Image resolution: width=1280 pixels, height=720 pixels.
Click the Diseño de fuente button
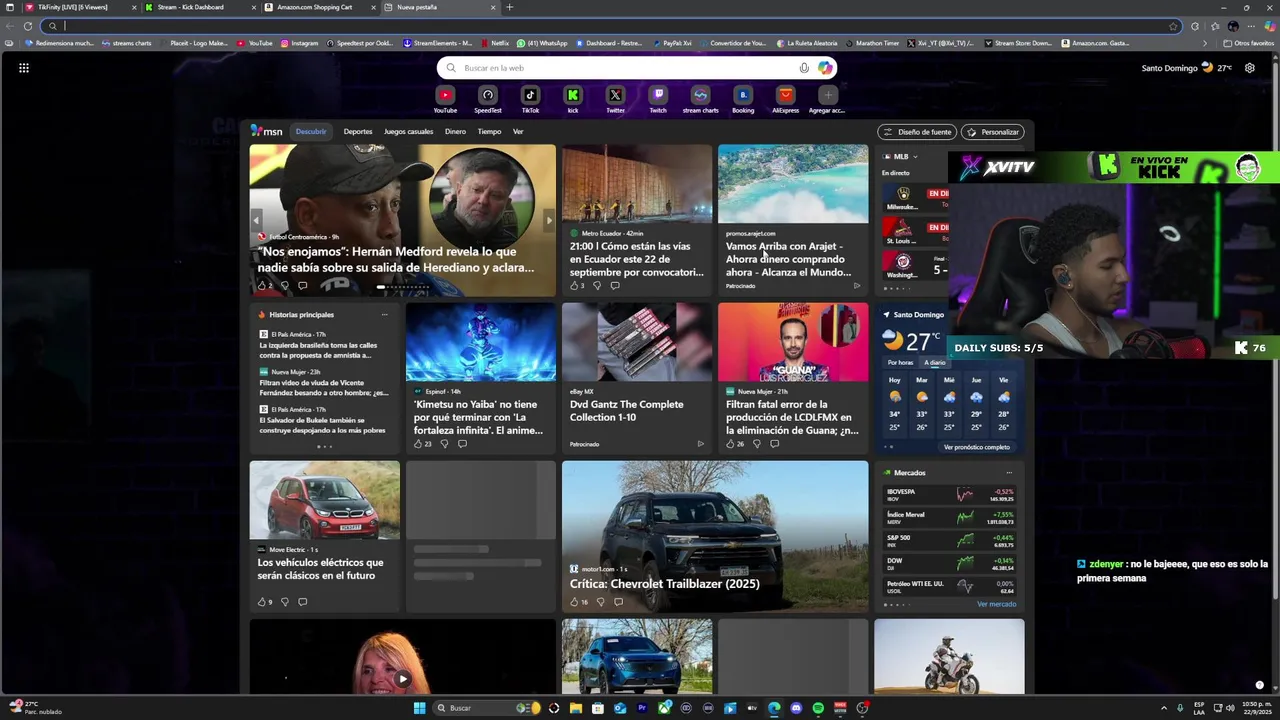coord(917,132)
